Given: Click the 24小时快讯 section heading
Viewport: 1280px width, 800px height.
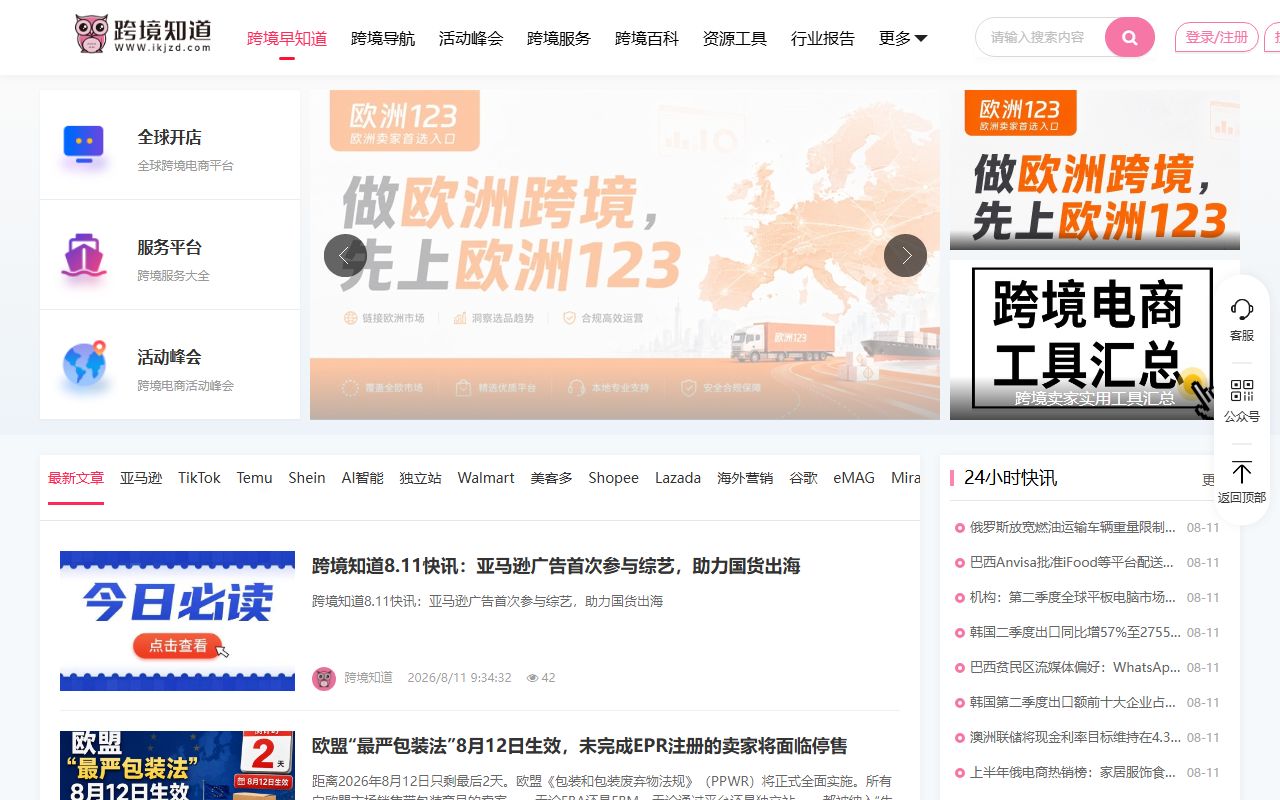Looking at the screenshot, I should (1010, 478).
